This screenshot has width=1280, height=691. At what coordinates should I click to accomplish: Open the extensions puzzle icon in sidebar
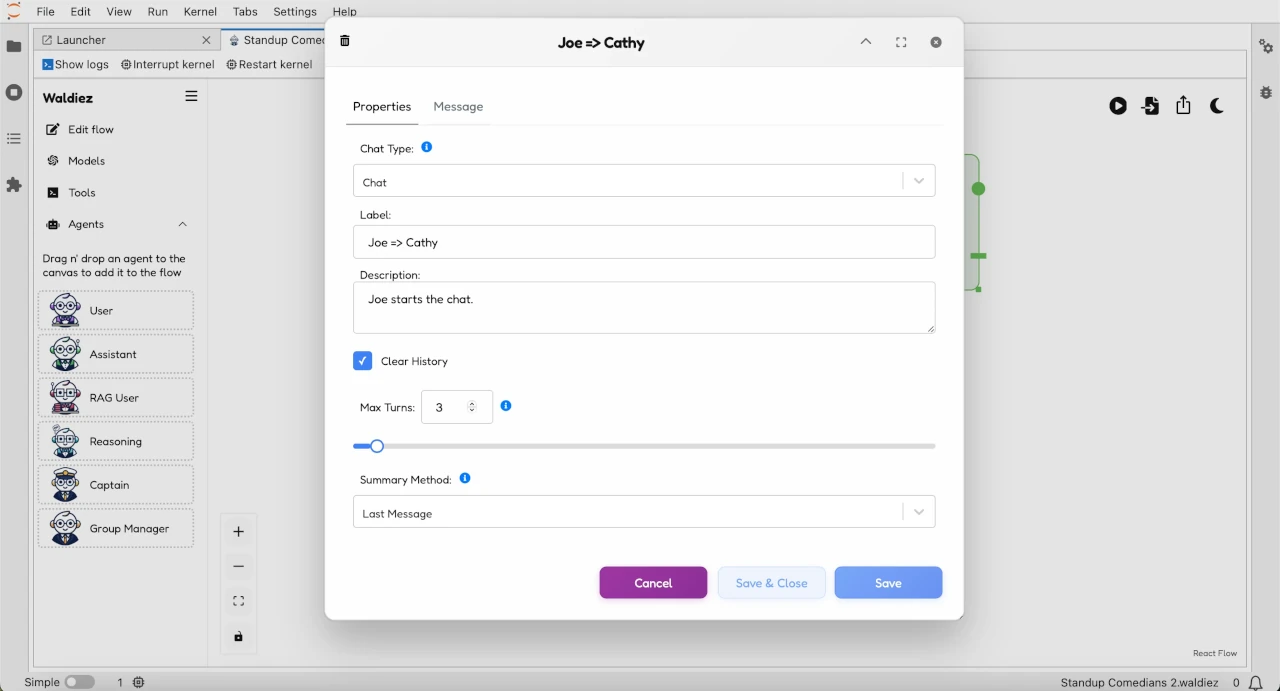(14, 185)
